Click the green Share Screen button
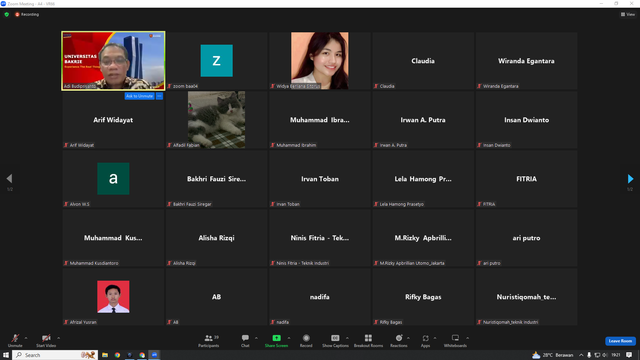Screen dimensions: 640x360 (276, 340)
